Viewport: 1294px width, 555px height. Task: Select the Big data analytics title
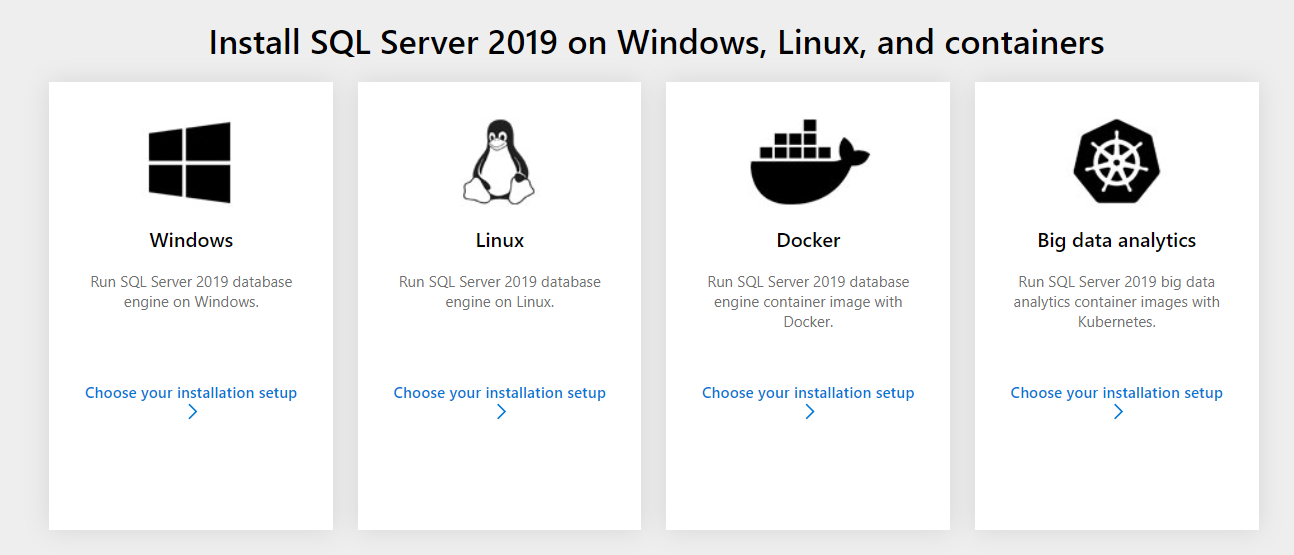[x=1116, y=240]
